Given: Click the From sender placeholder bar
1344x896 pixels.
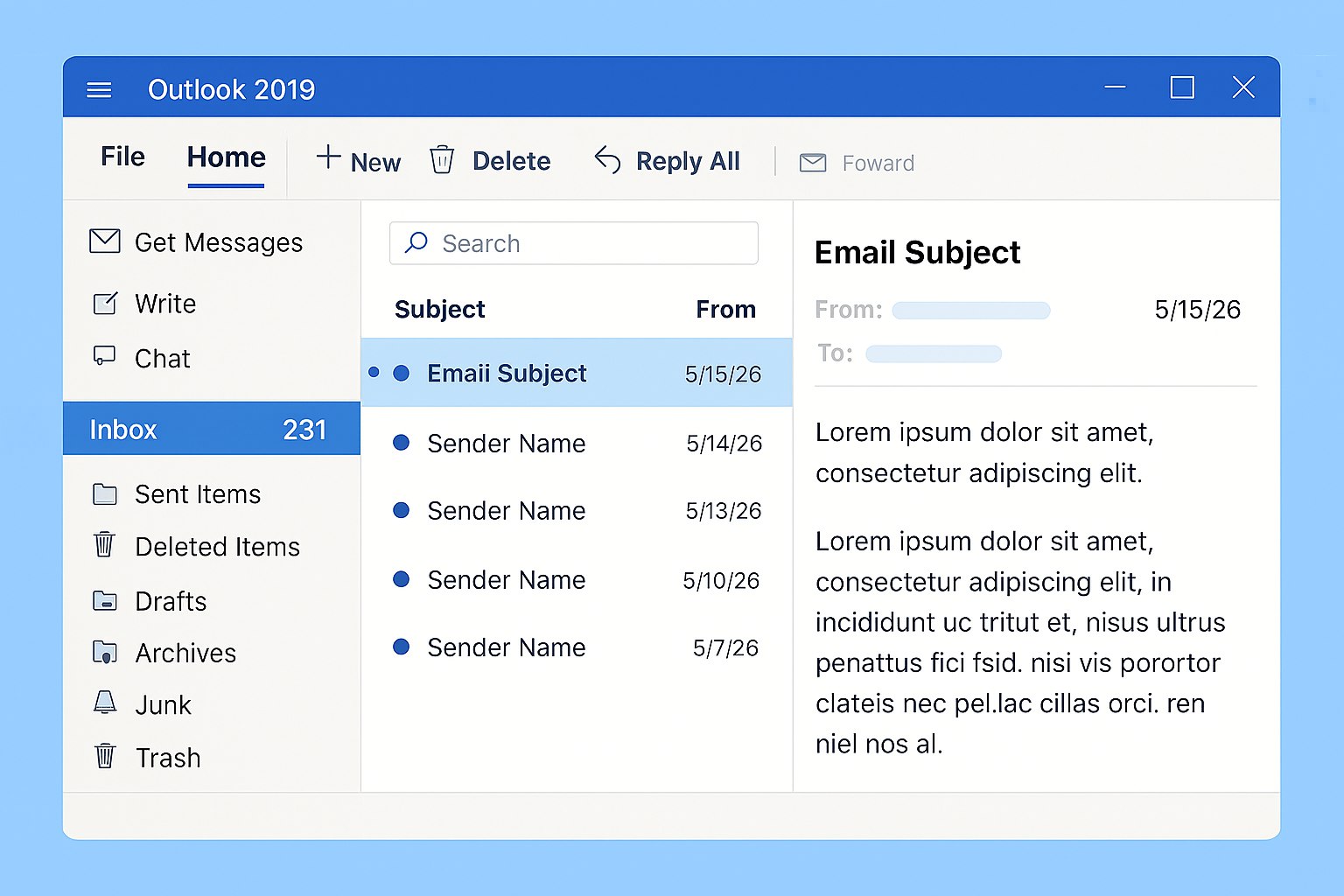Looking at the screenshot, I should 970,310.
